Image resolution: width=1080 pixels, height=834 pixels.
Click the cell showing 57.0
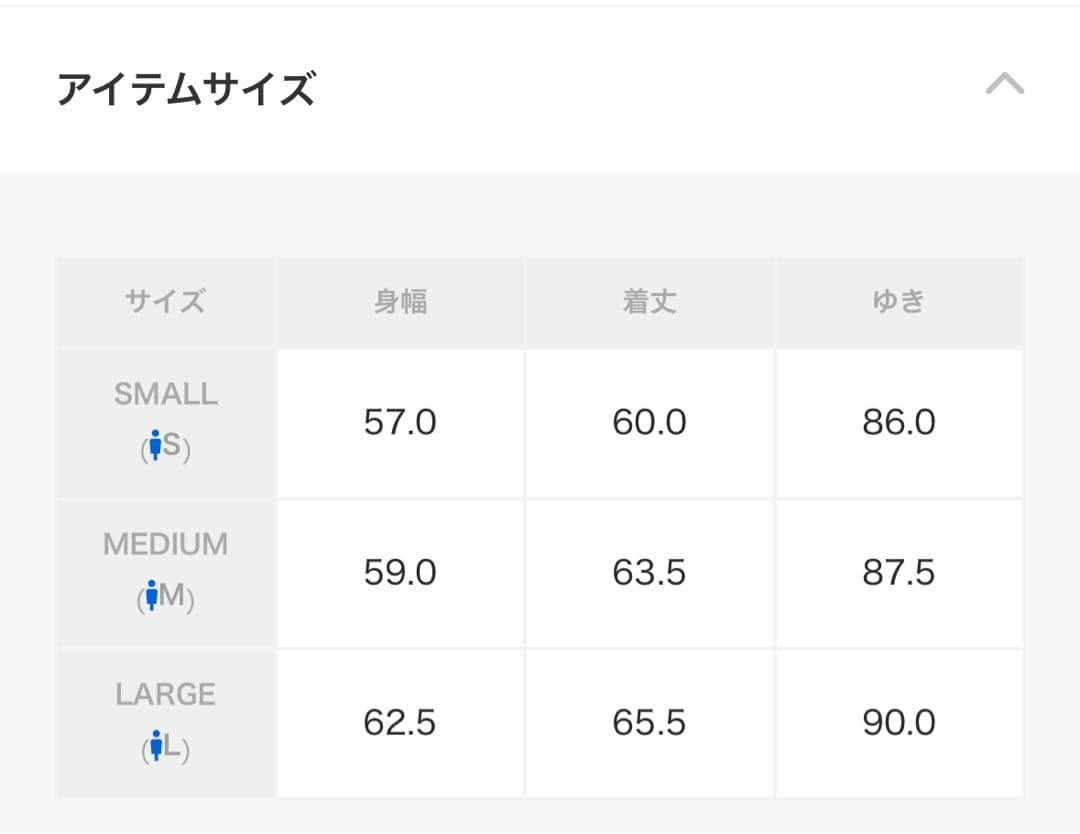(x=400, y=422)
